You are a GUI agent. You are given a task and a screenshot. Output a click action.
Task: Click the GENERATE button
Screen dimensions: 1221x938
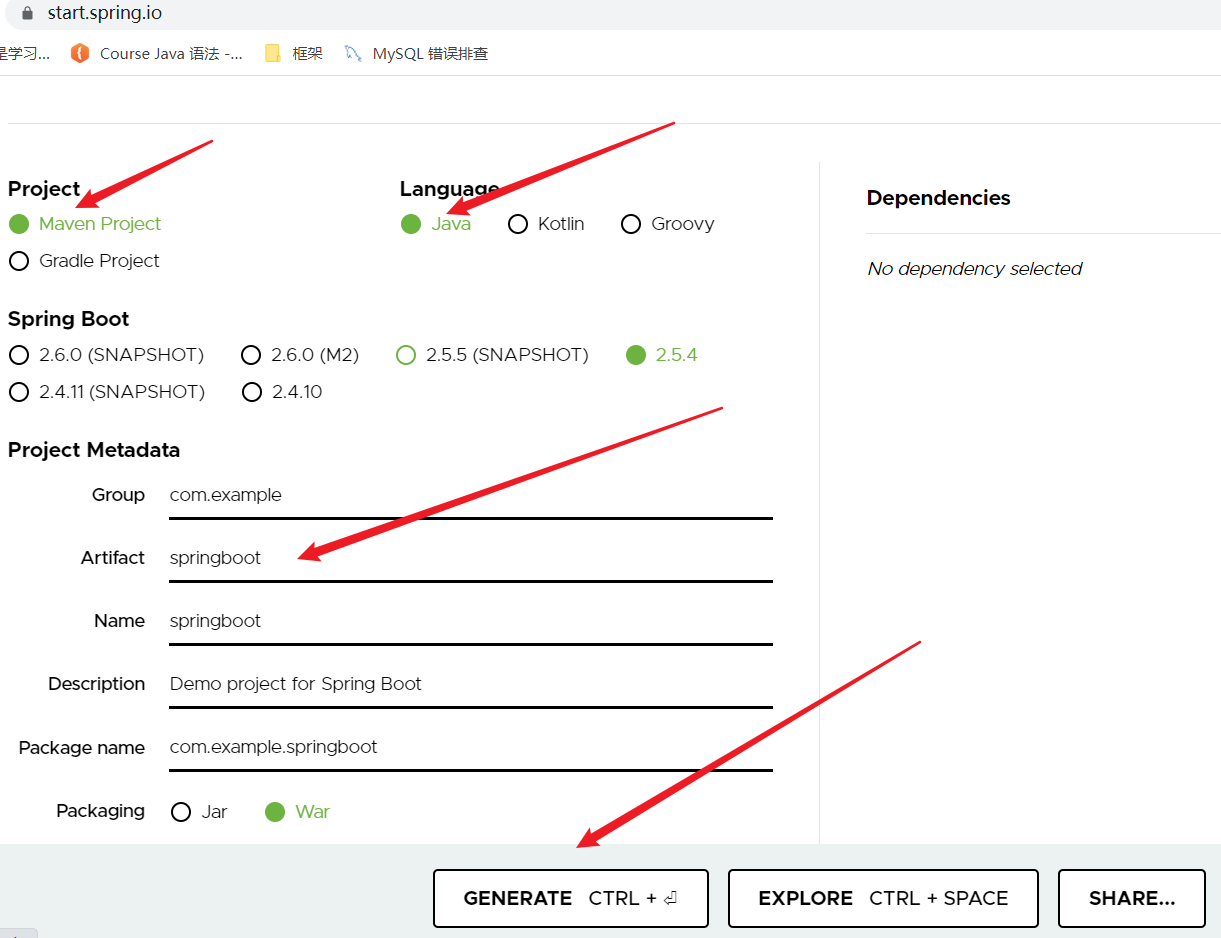[571, 898]
